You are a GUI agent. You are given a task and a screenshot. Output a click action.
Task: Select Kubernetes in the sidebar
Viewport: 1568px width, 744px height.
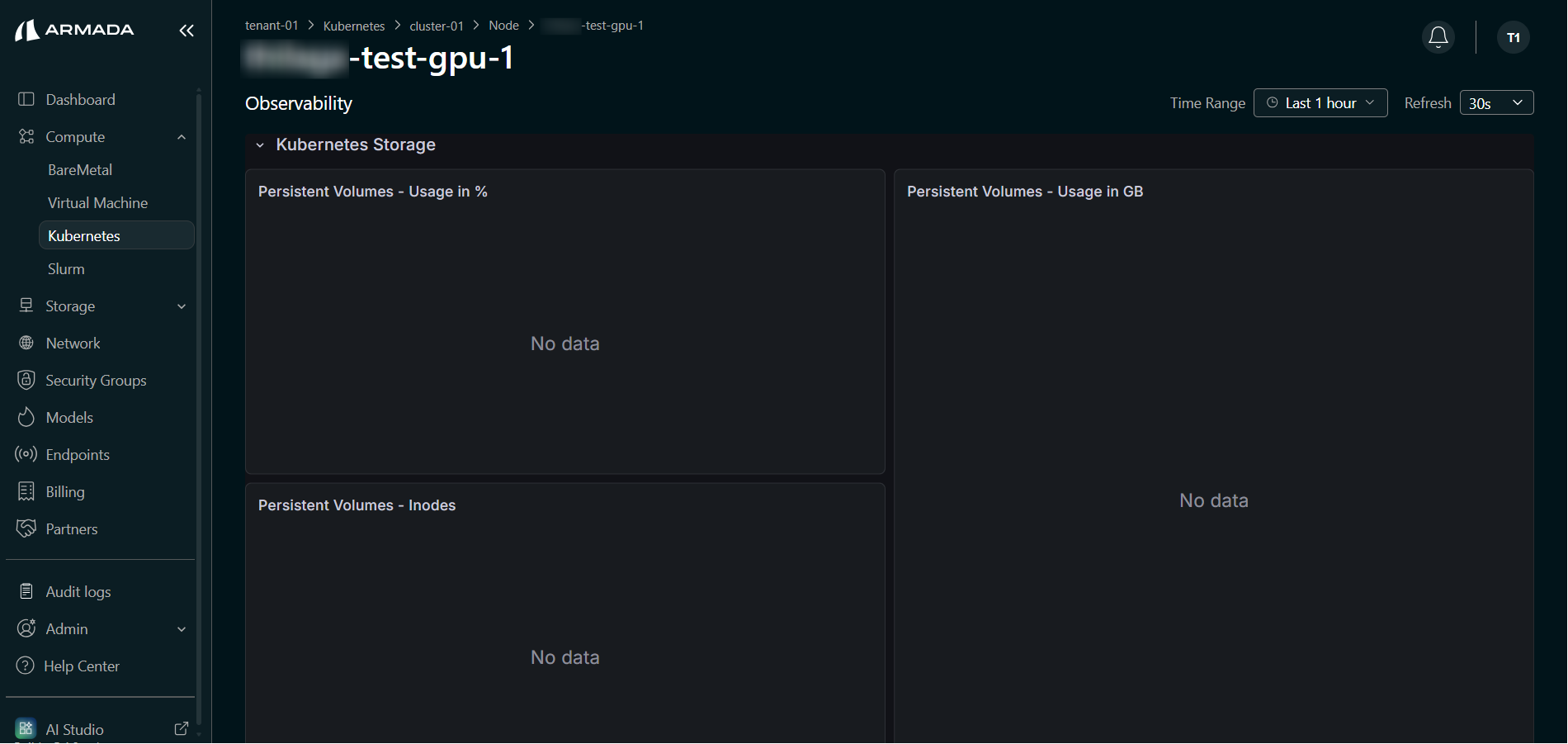pyautogui.click(x=116, y=235)
